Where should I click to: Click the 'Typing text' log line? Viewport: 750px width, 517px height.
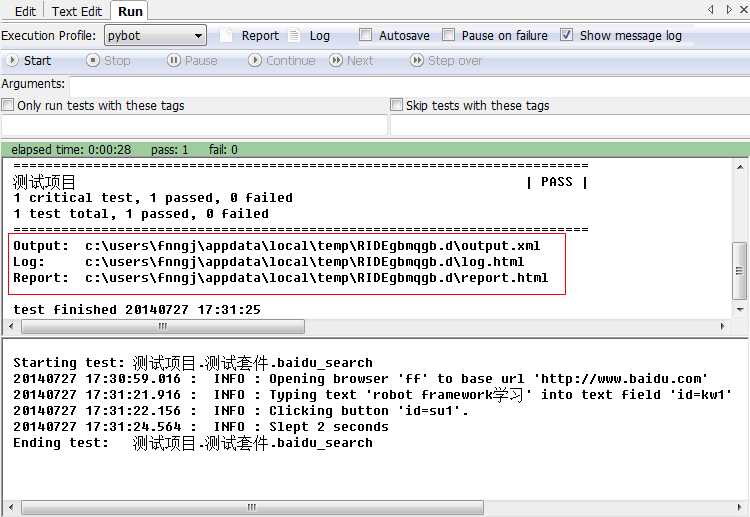(x=372, y=395)
